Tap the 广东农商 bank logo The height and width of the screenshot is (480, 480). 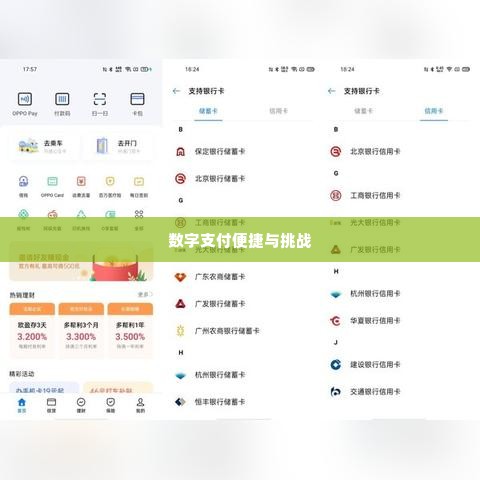click(x=180, y=277)
